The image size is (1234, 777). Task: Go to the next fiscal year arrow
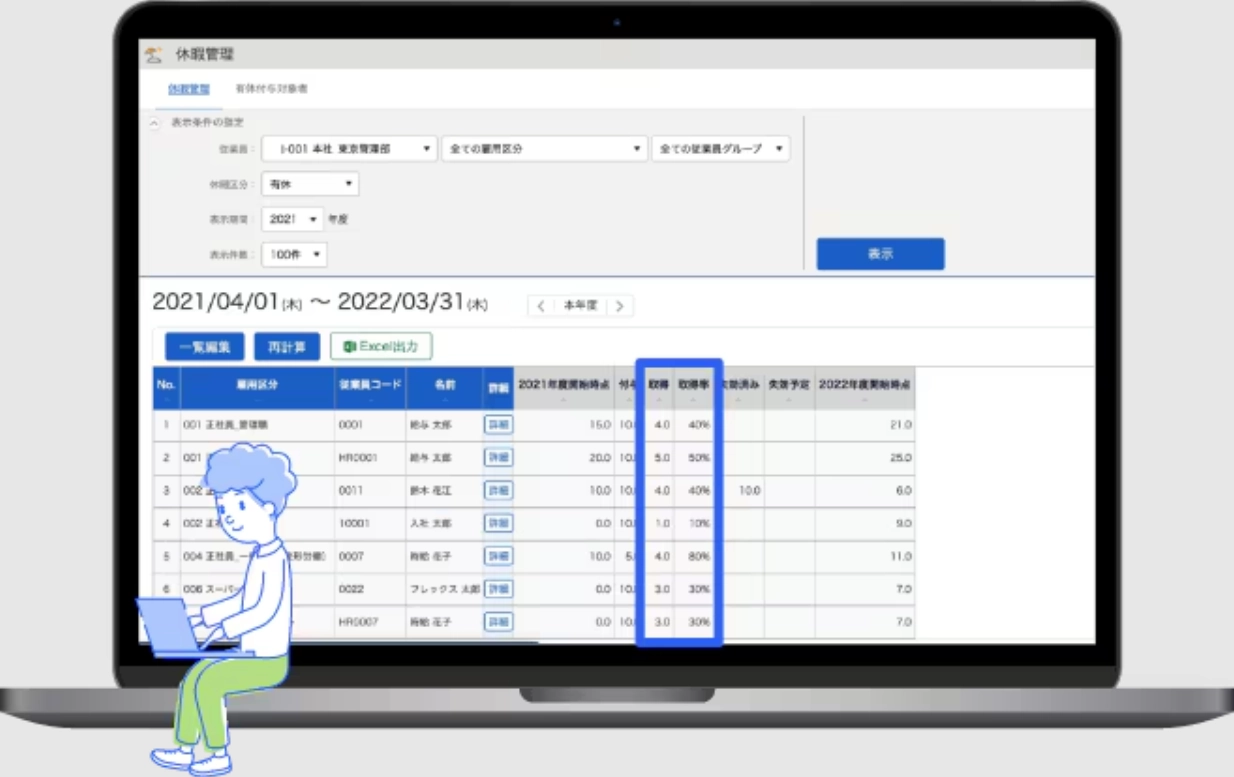point(620,306)
